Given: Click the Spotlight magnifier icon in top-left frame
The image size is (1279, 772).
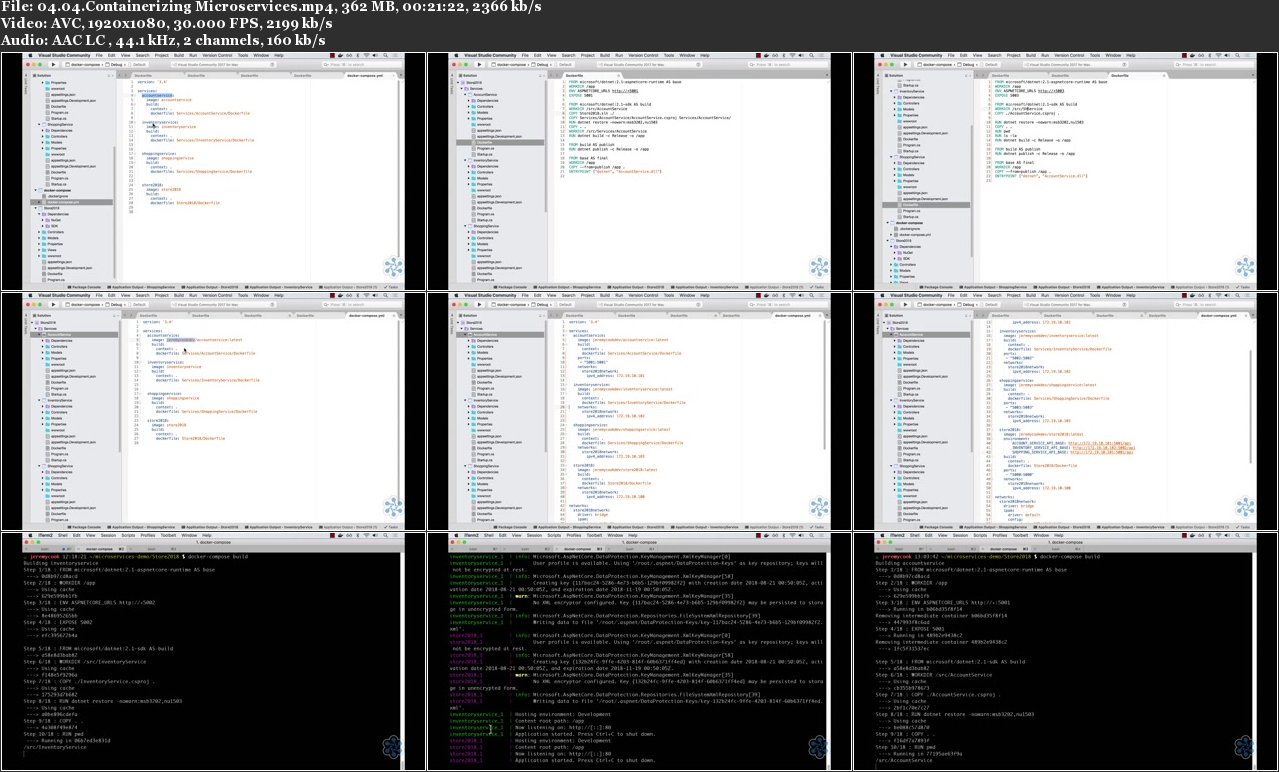Looking at the screenshot, I should coord(385,55).
